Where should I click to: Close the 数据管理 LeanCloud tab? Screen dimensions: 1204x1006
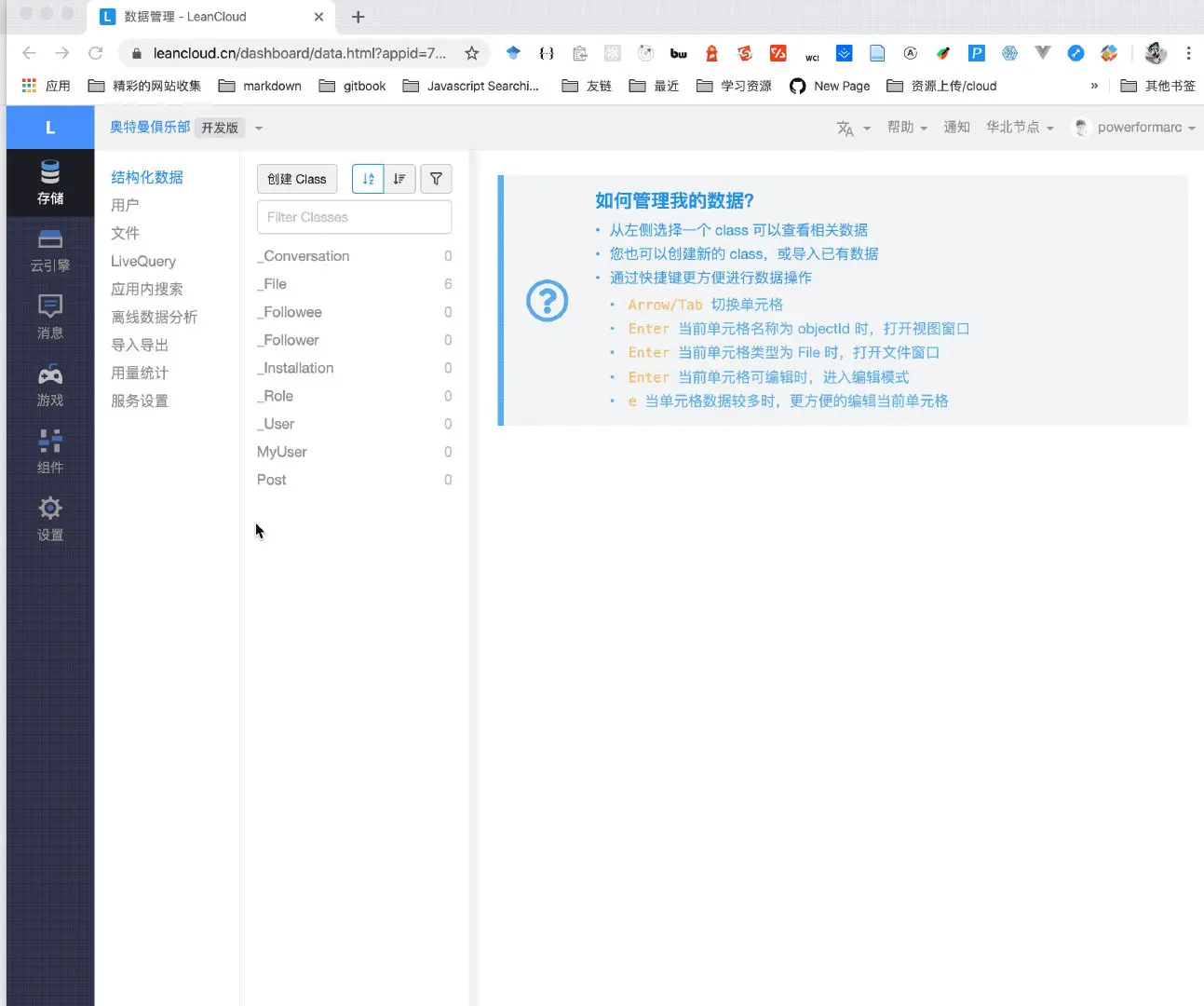point(318,17)
